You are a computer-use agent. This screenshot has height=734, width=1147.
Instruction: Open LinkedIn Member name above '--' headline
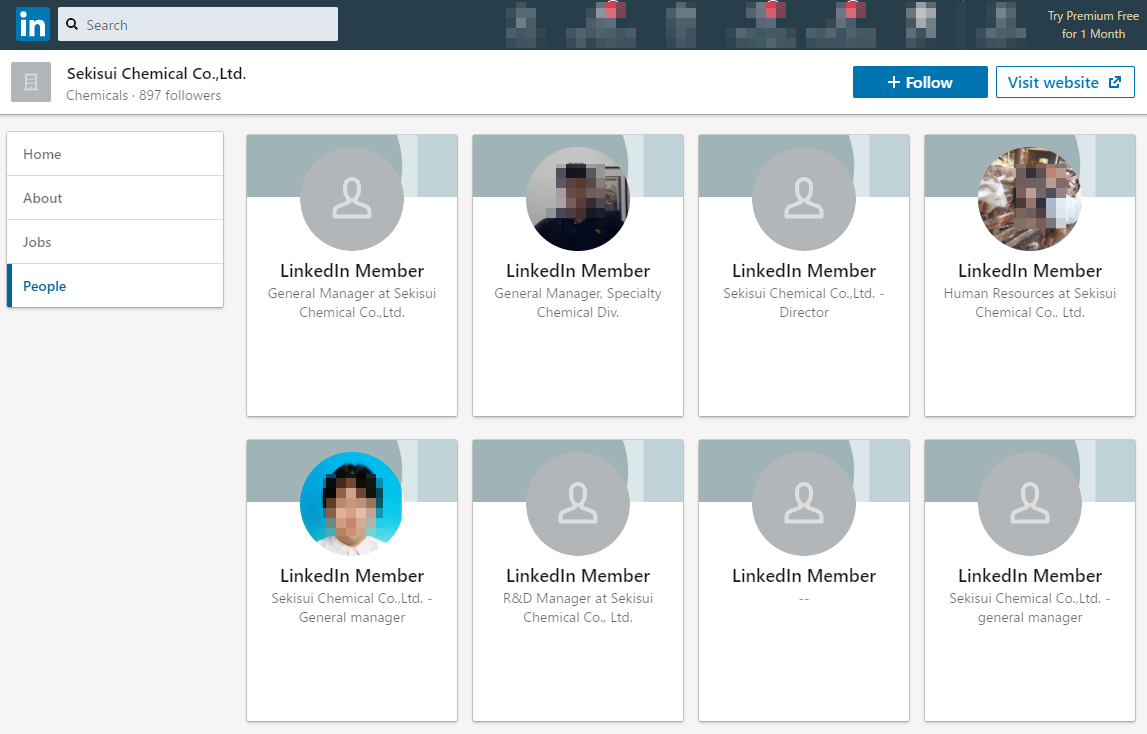pyautogui.click(x=804, y=576)
